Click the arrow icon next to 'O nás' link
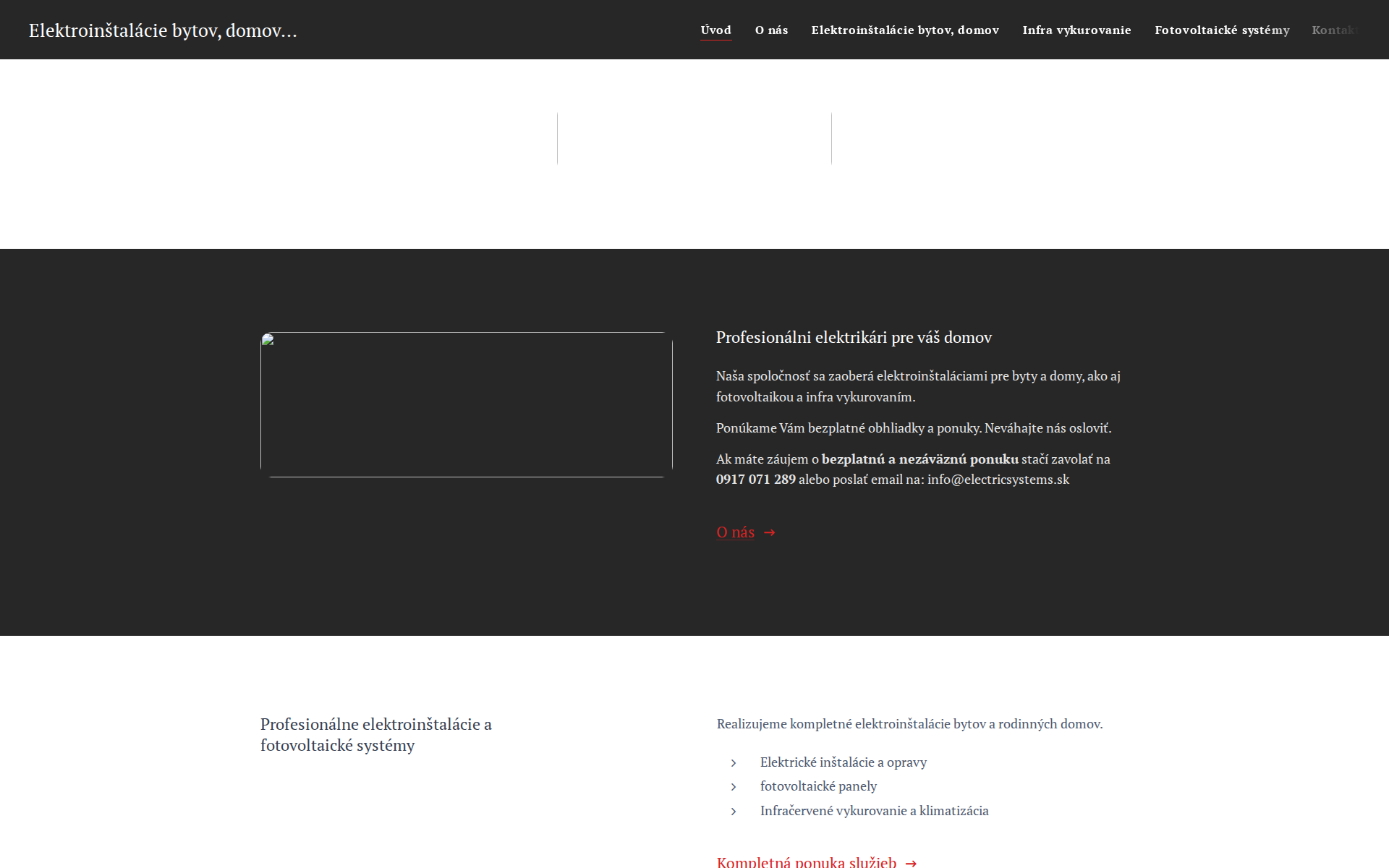The width and height of the screenshot is (1389, 868). pos(768,532)
